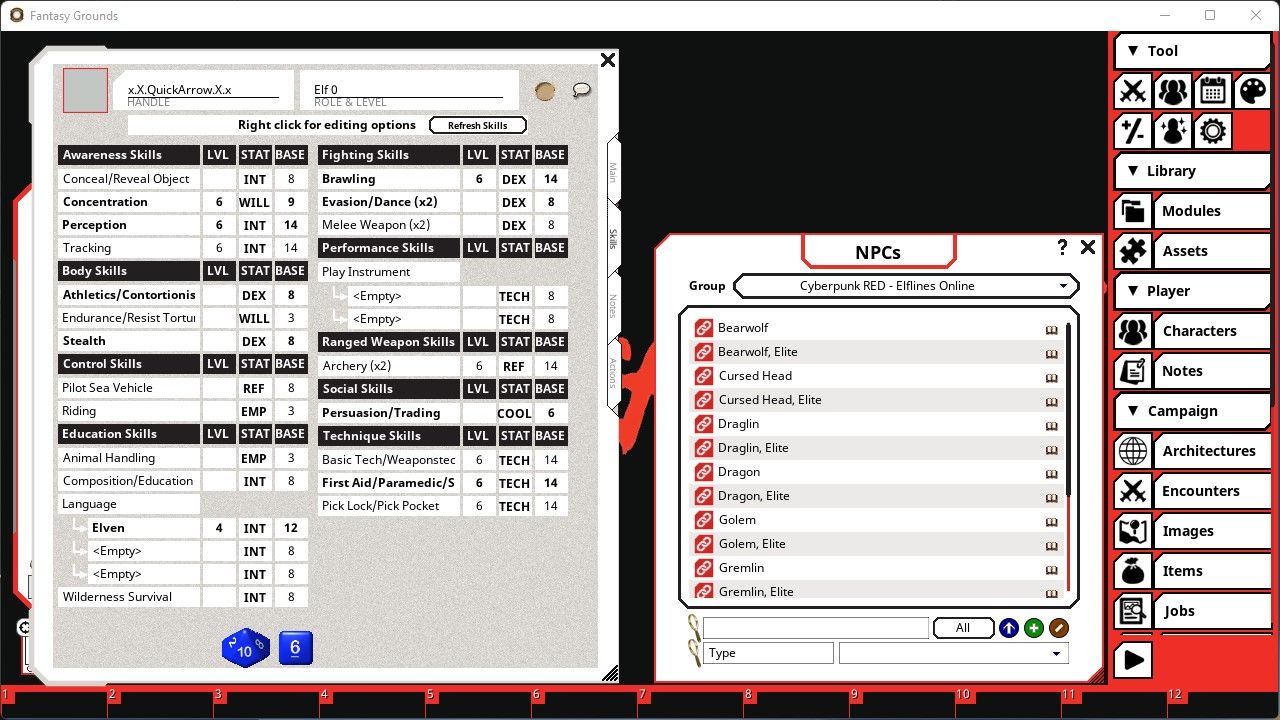1280x720 pixels.
Task: Click hotkey slot 5 on bottom bar
Action: [478, 704]
